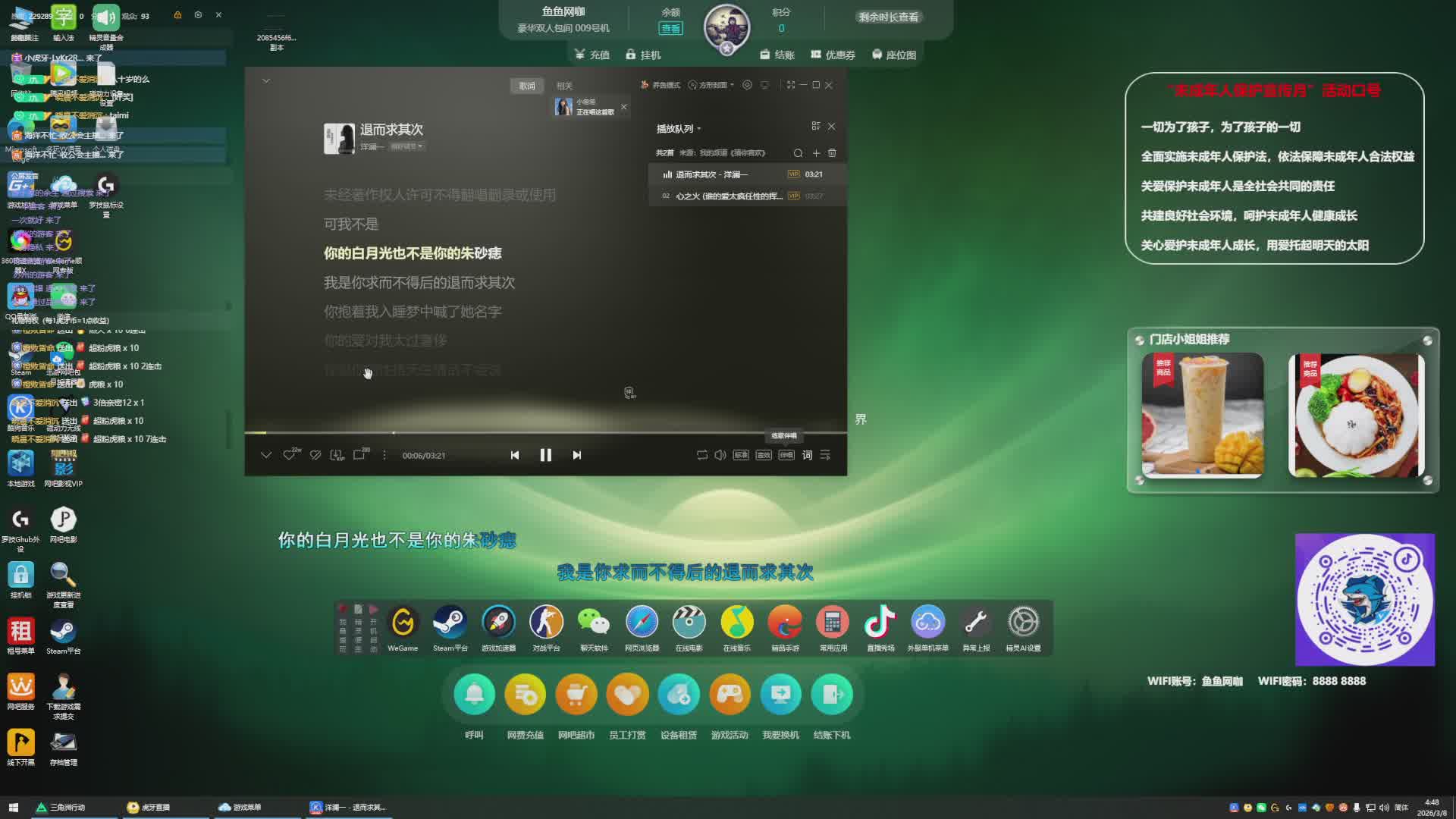The width and height of the screenshot is (1456, 819).
Task: Skip to the next track
Action: 576,455
